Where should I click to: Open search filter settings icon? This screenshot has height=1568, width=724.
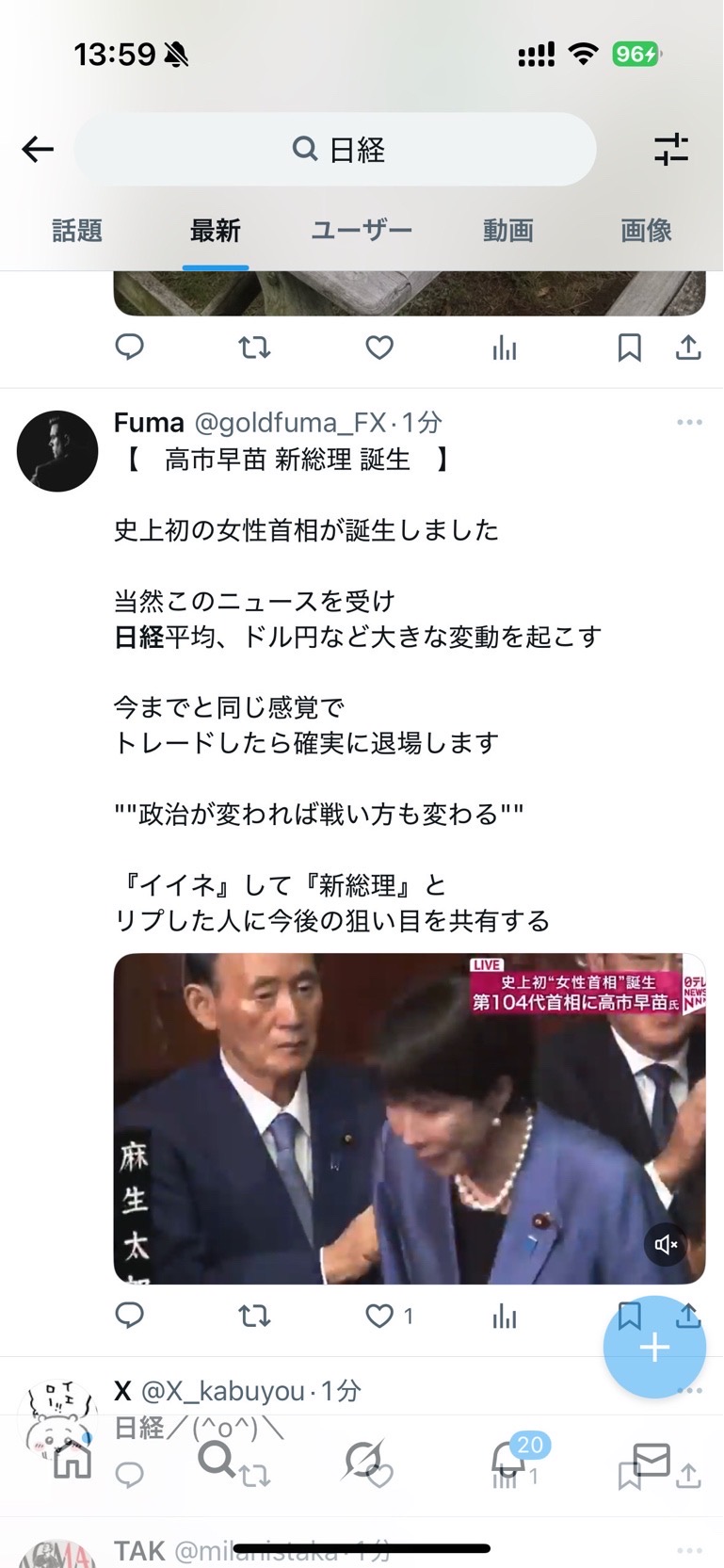(671, 149)
